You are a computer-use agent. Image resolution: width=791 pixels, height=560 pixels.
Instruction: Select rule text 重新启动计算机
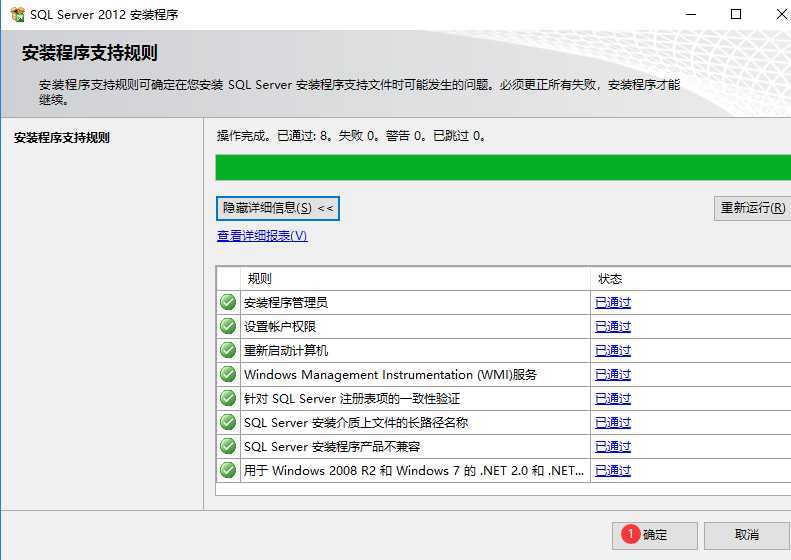(286, 351)
